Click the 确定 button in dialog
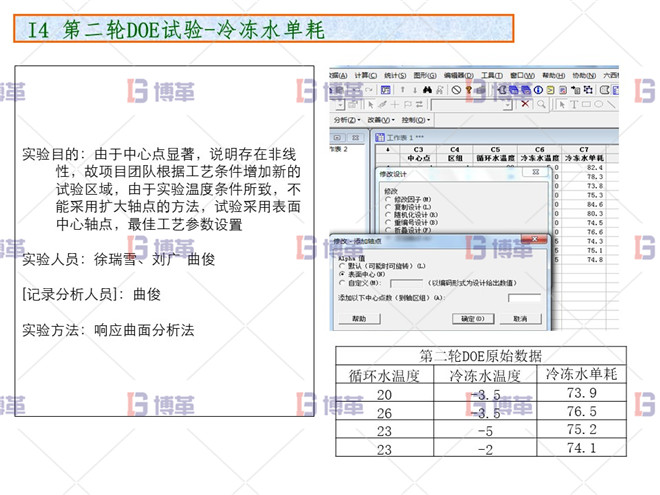Screen dimensions: 660x495 (471, 319)
